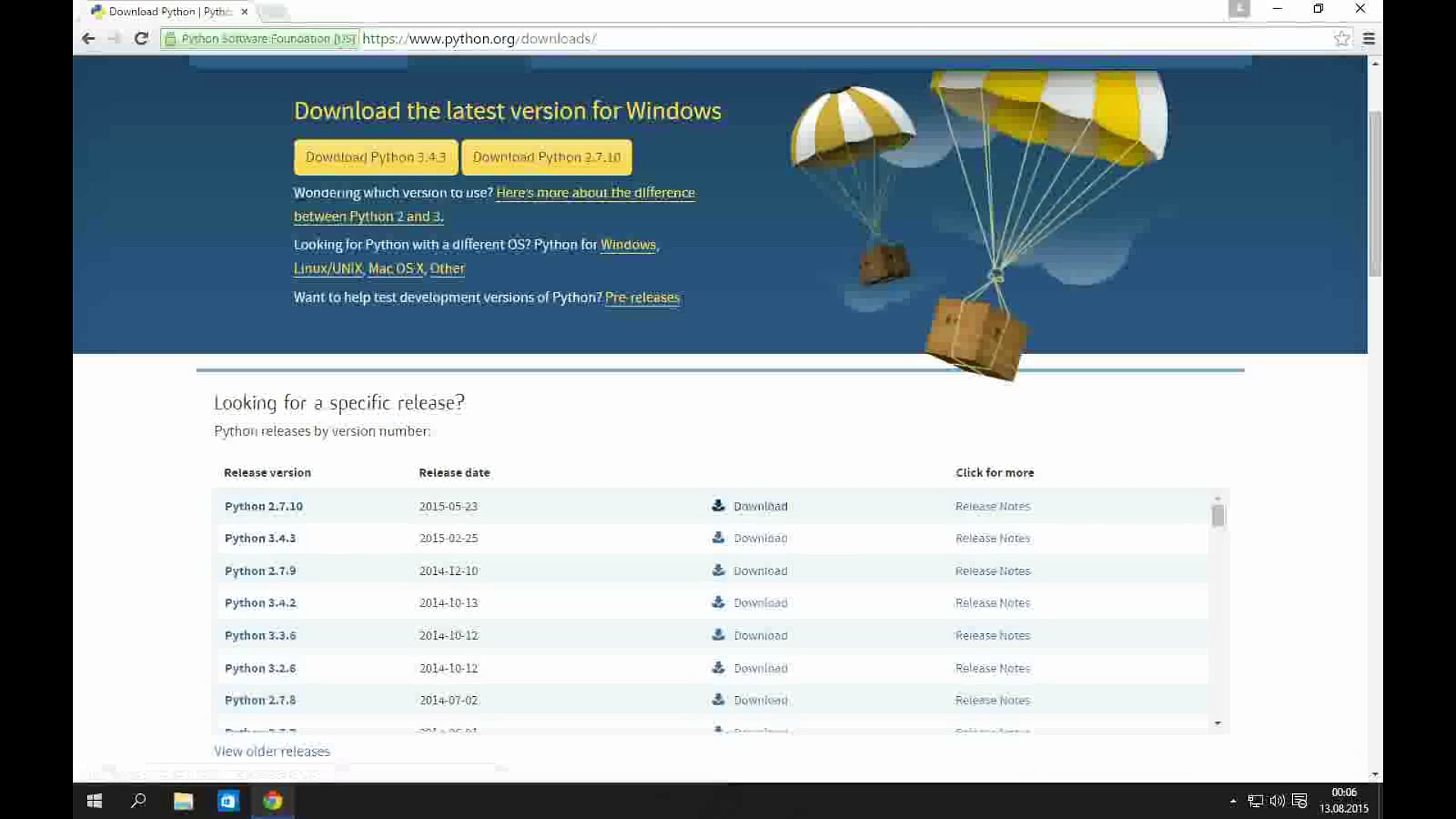The width and height of the screenshot is (1456, 819).
Task: Open taskbar search magnifier
Action: 139,801
